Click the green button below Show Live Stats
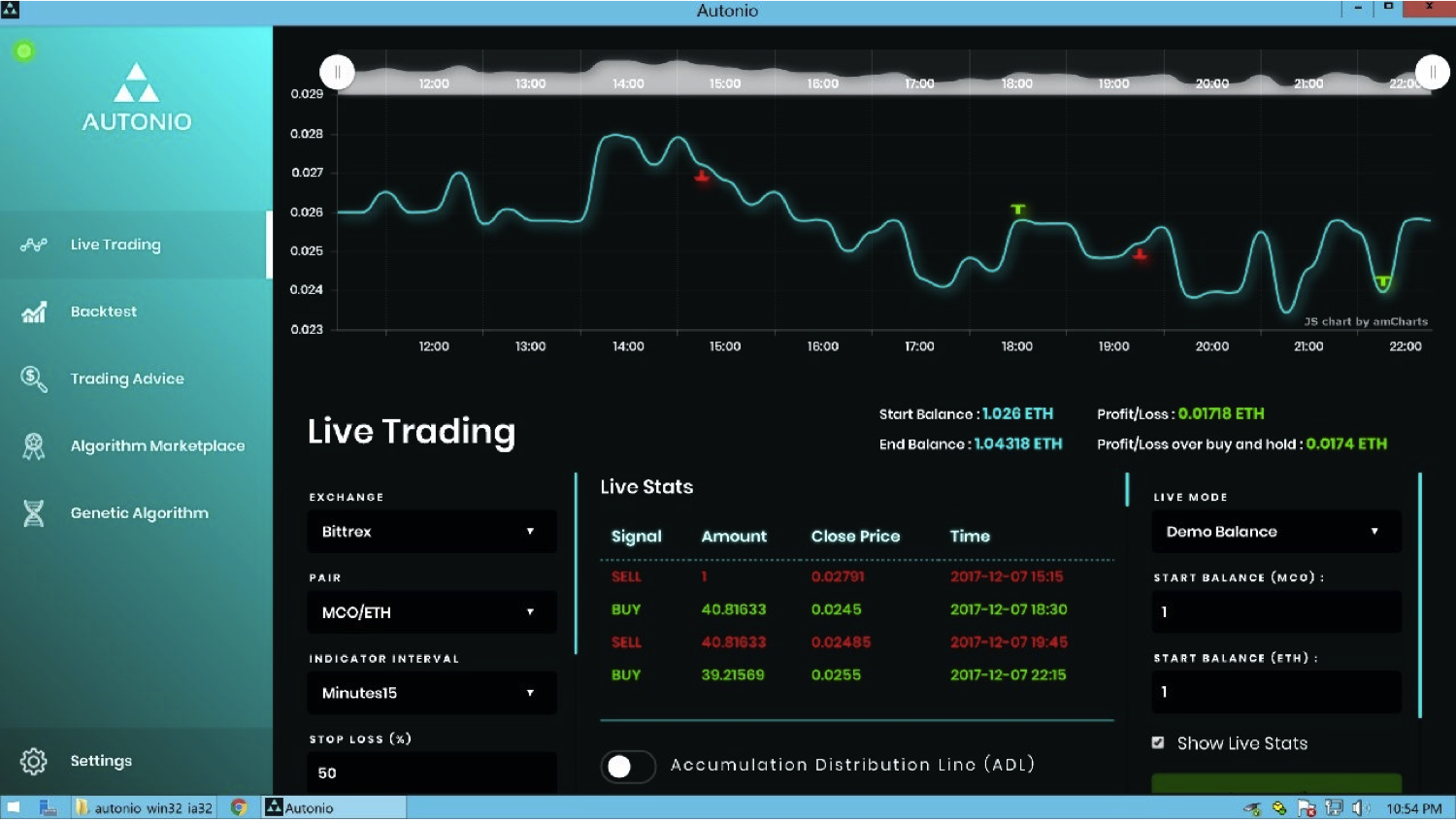 pyautogui.click(x=1276, y=783)
